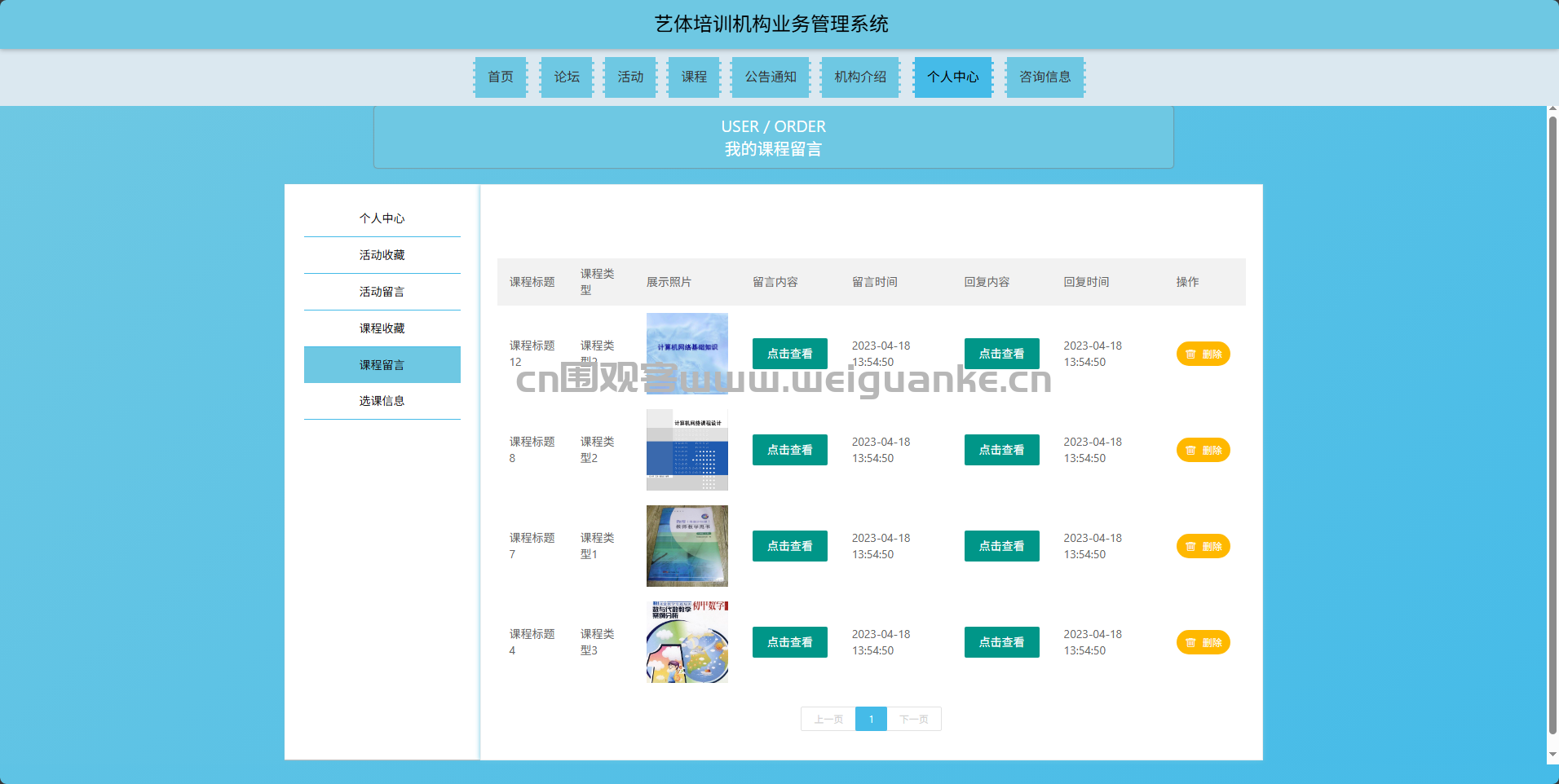The width and height of the screenshot is (1559, 784).
Task: Switch to the 课程 navigation tab
Action: pos(694,77)
